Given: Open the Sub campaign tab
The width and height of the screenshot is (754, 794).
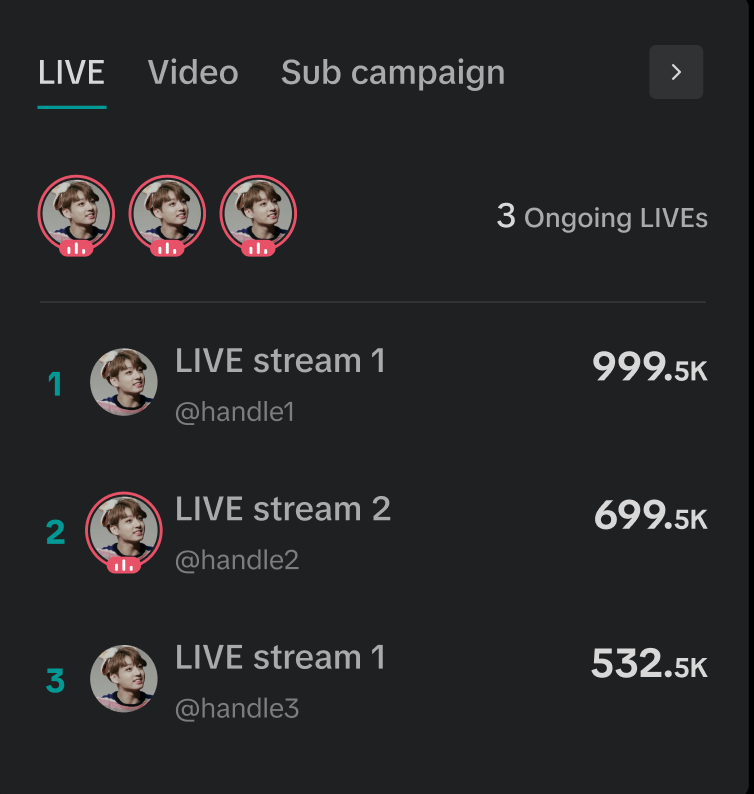Looking at the screenshot, I should click(x=393, y=73).
